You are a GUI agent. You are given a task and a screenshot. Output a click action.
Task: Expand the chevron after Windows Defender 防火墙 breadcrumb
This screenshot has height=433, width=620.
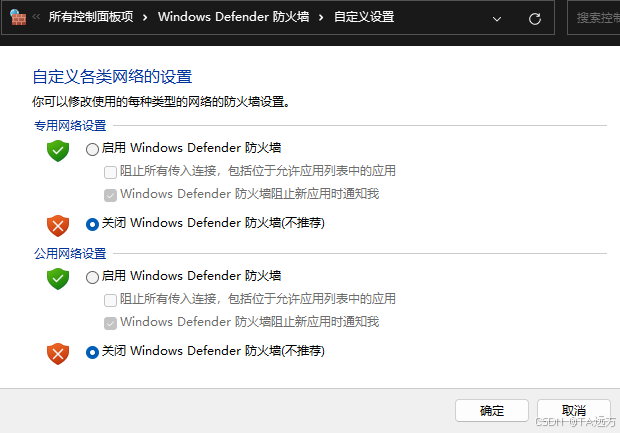pyautogui.click(x=321, y=17)
